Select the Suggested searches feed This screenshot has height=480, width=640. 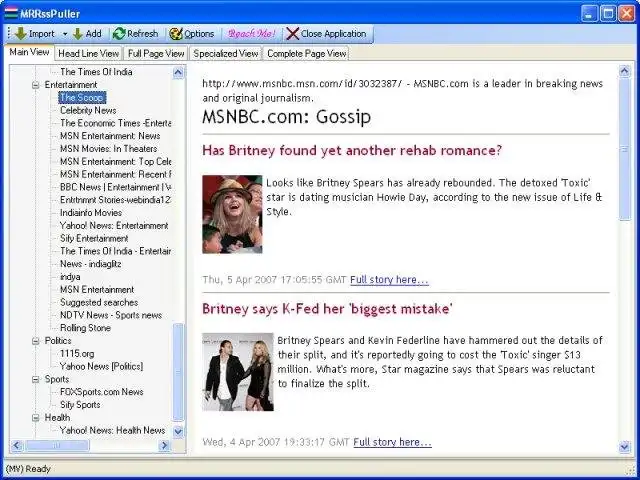[x=99, y=302]
